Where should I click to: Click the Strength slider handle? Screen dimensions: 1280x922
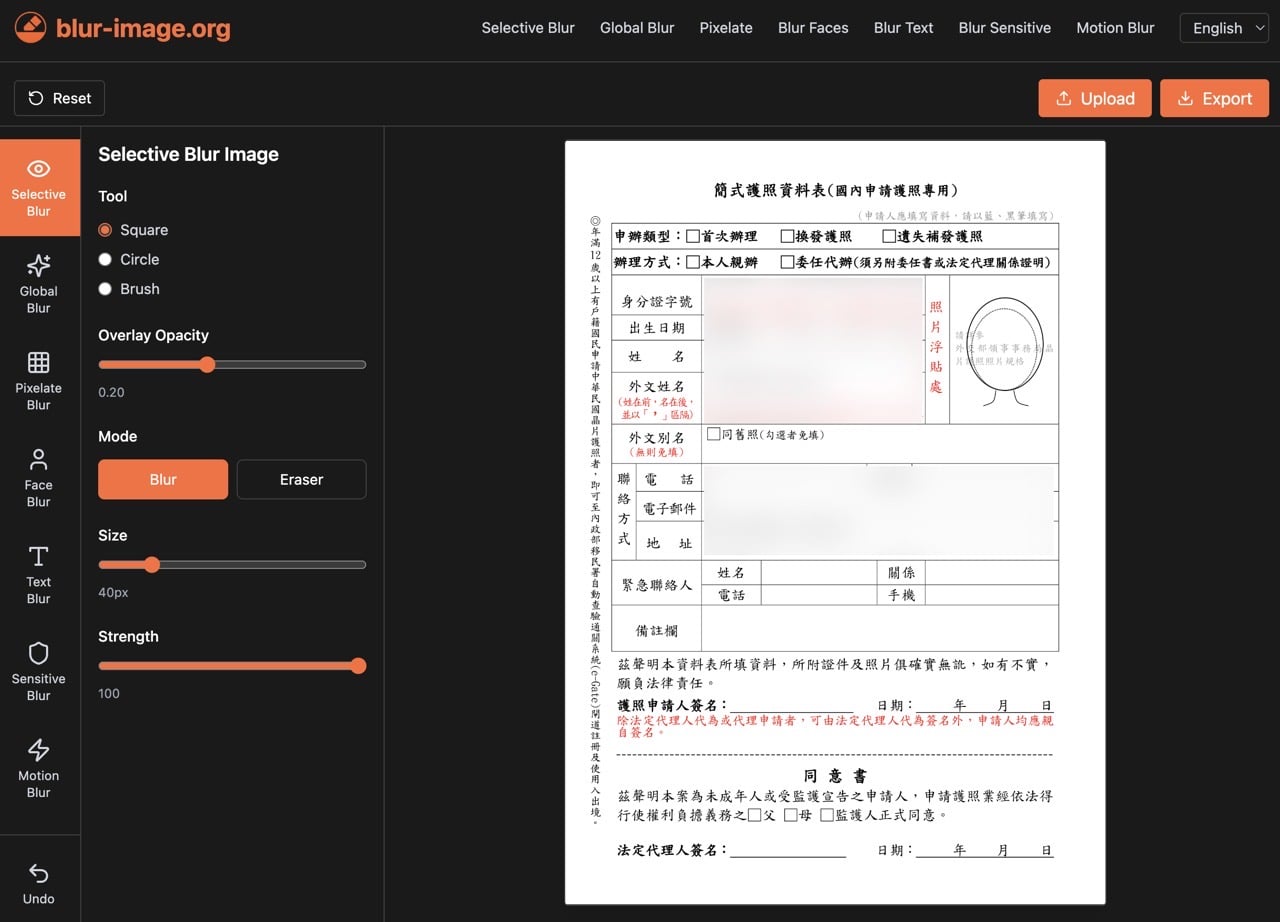(358, 666)
